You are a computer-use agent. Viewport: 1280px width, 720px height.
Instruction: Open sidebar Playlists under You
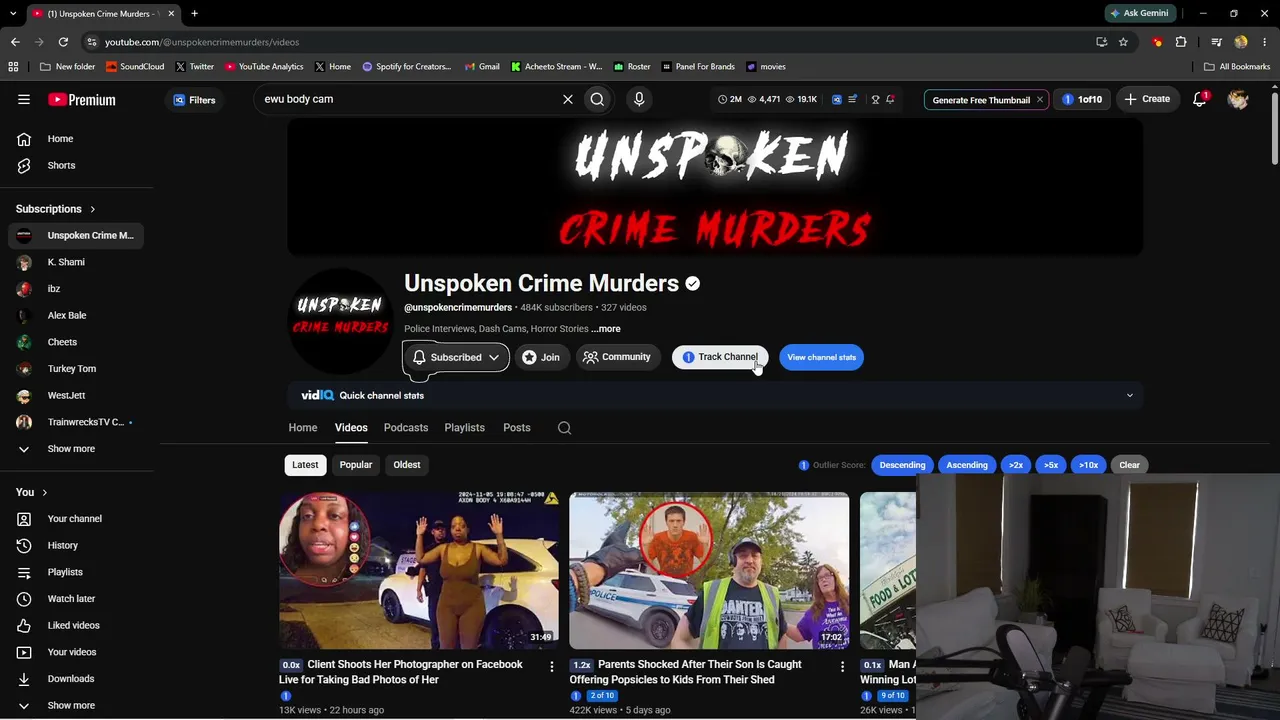pos(75,572)
